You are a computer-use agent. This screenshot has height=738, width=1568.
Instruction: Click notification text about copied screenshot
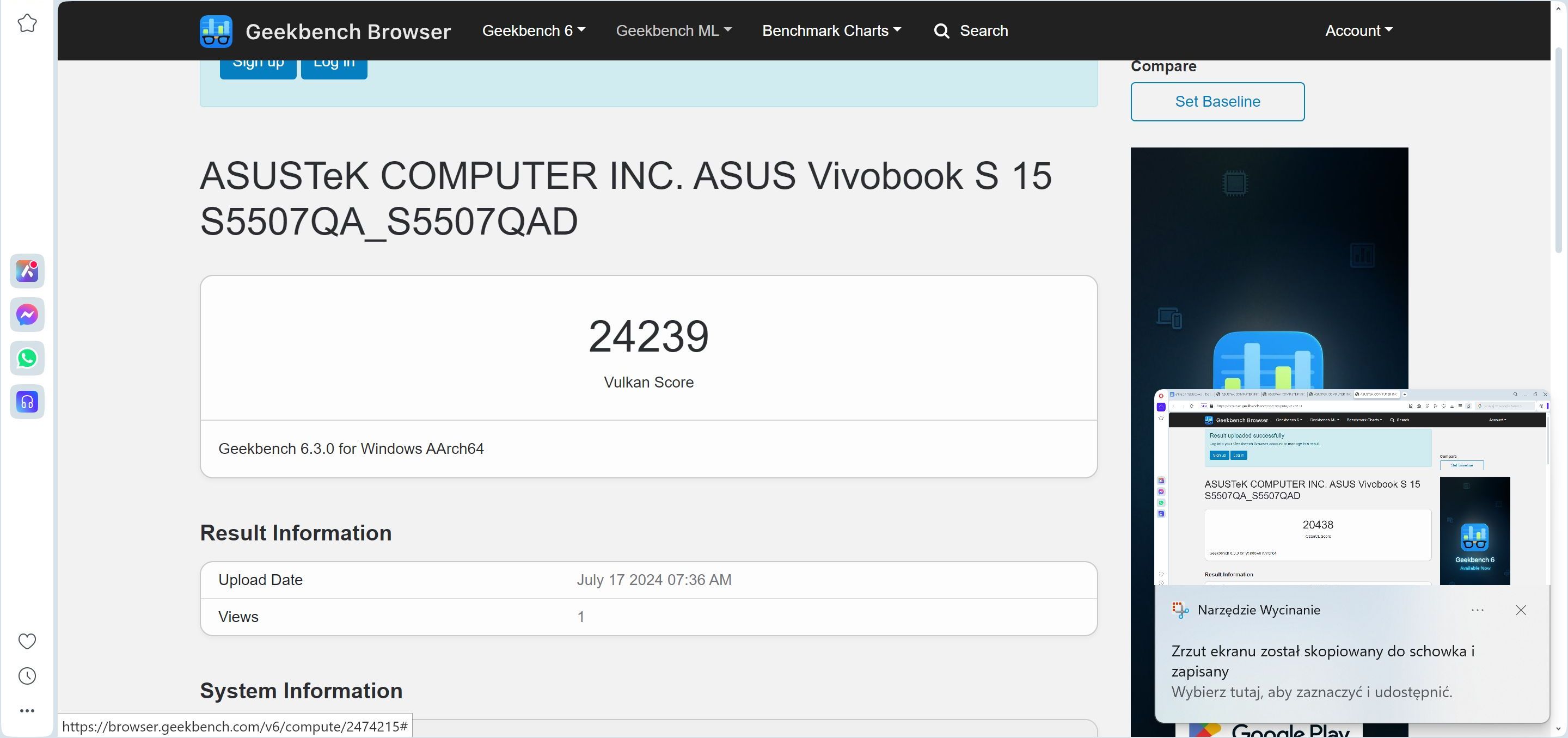tap(1322, 661)
